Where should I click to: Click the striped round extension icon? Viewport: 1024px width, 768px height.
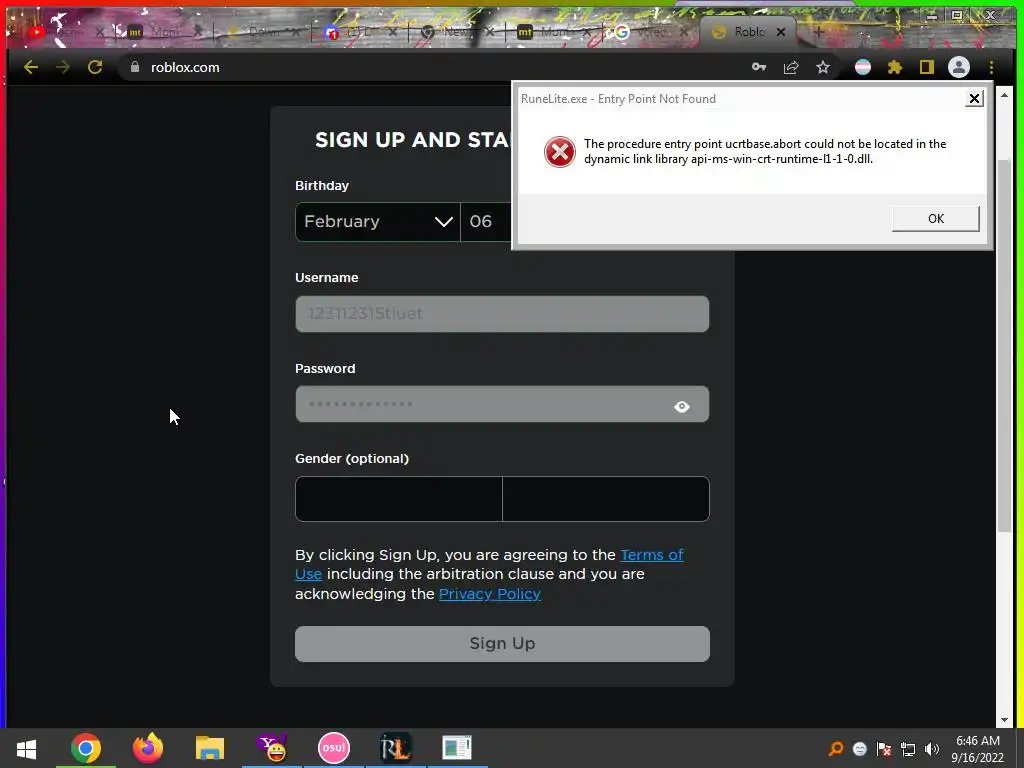click(863, 67)
